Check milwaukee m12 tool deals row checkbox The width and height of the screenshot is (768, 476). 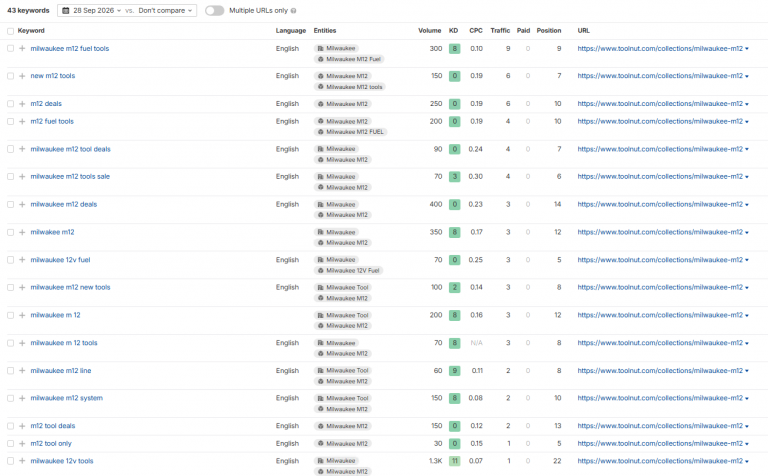10,149
